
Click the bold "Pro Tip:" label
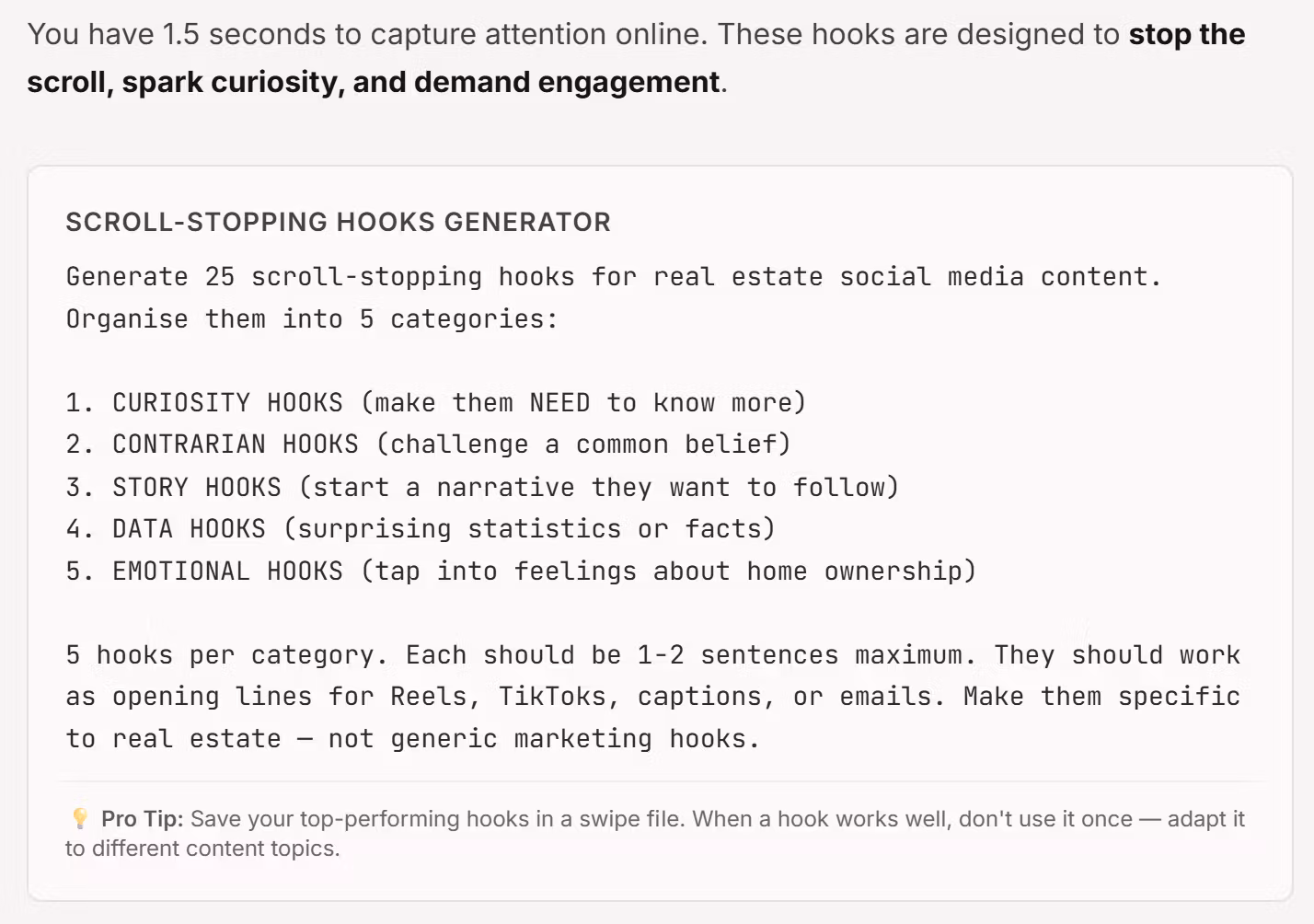click(x=143, y=819)
